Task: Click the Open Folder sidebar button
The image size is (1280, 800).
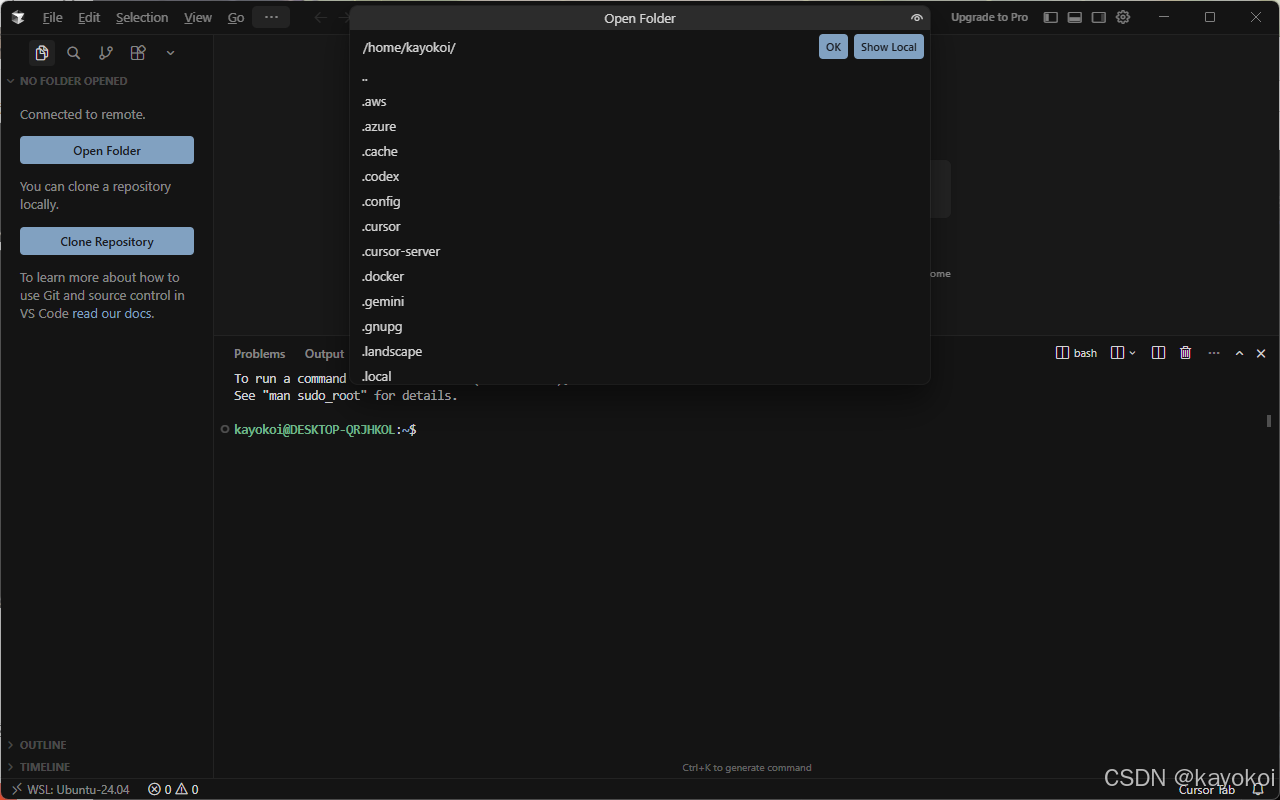Action: click(107, 150)
